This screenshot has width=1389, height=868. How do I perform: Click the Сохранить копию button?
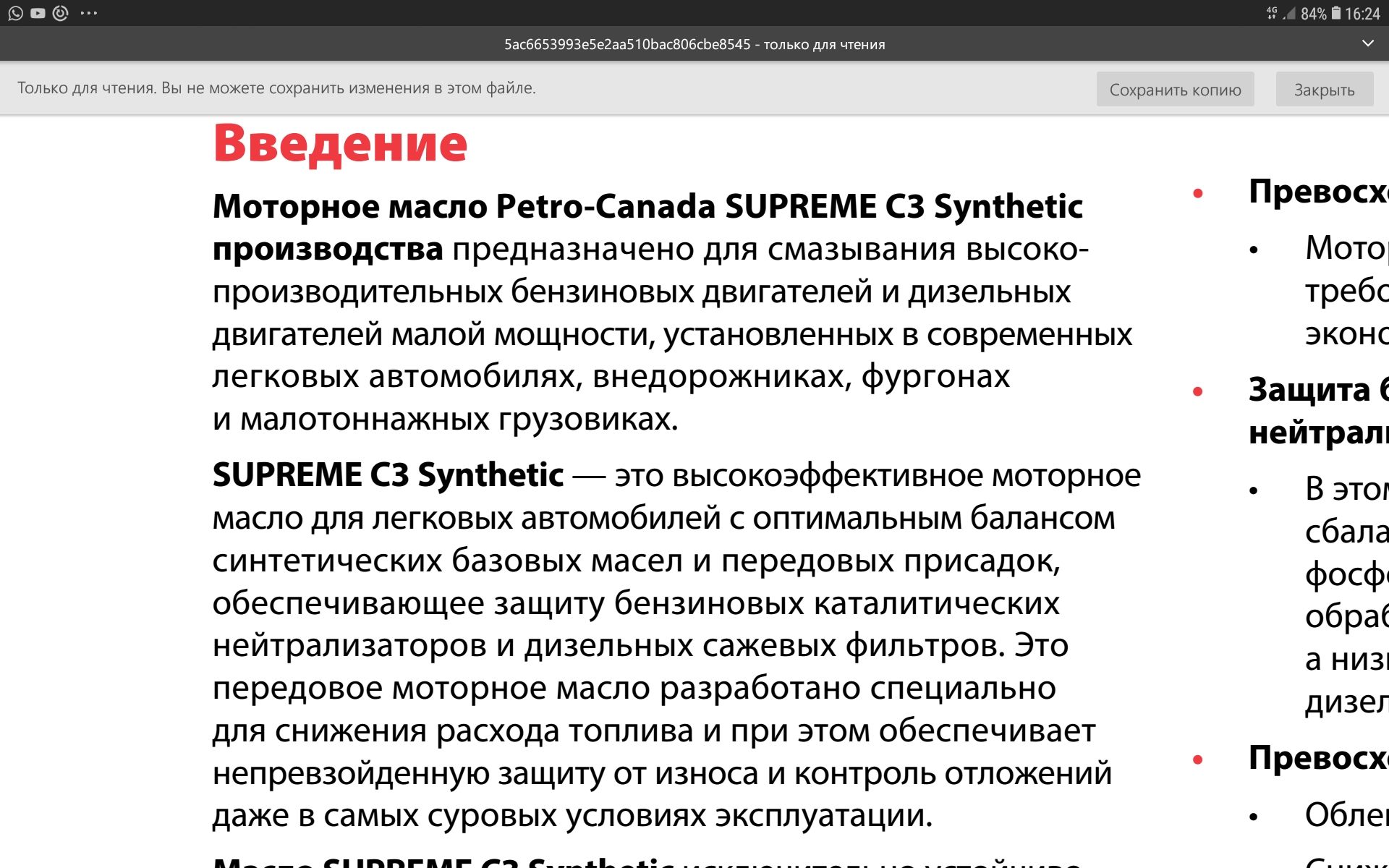click(x=1175, y=90)
